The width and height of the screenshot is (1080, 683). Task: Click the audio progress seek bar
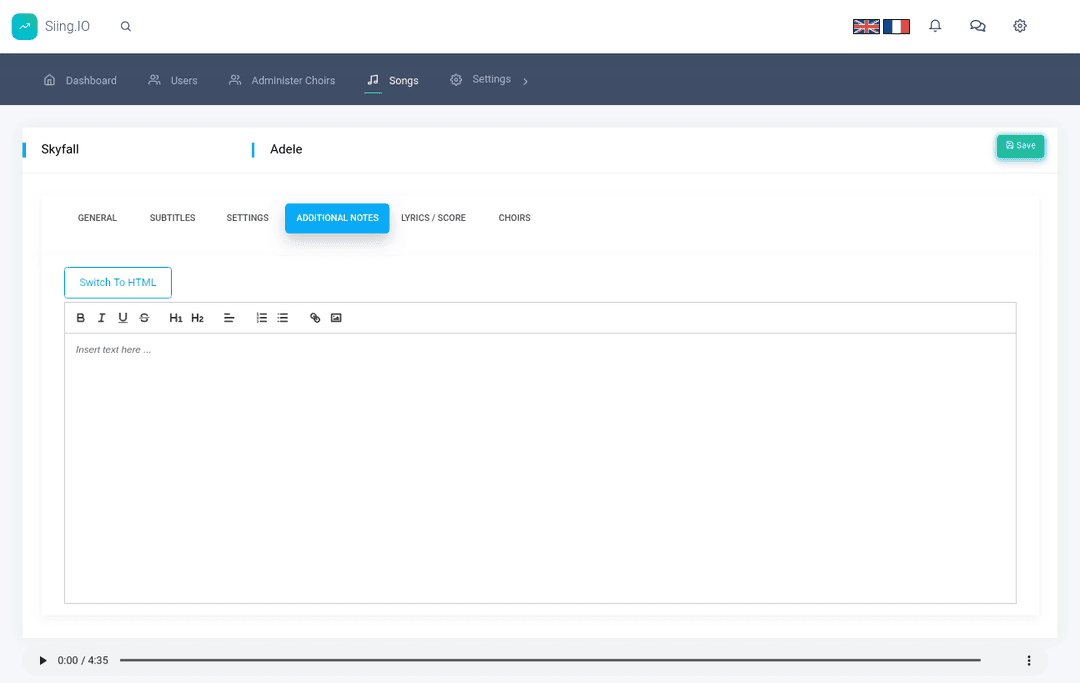pos(550,660)
